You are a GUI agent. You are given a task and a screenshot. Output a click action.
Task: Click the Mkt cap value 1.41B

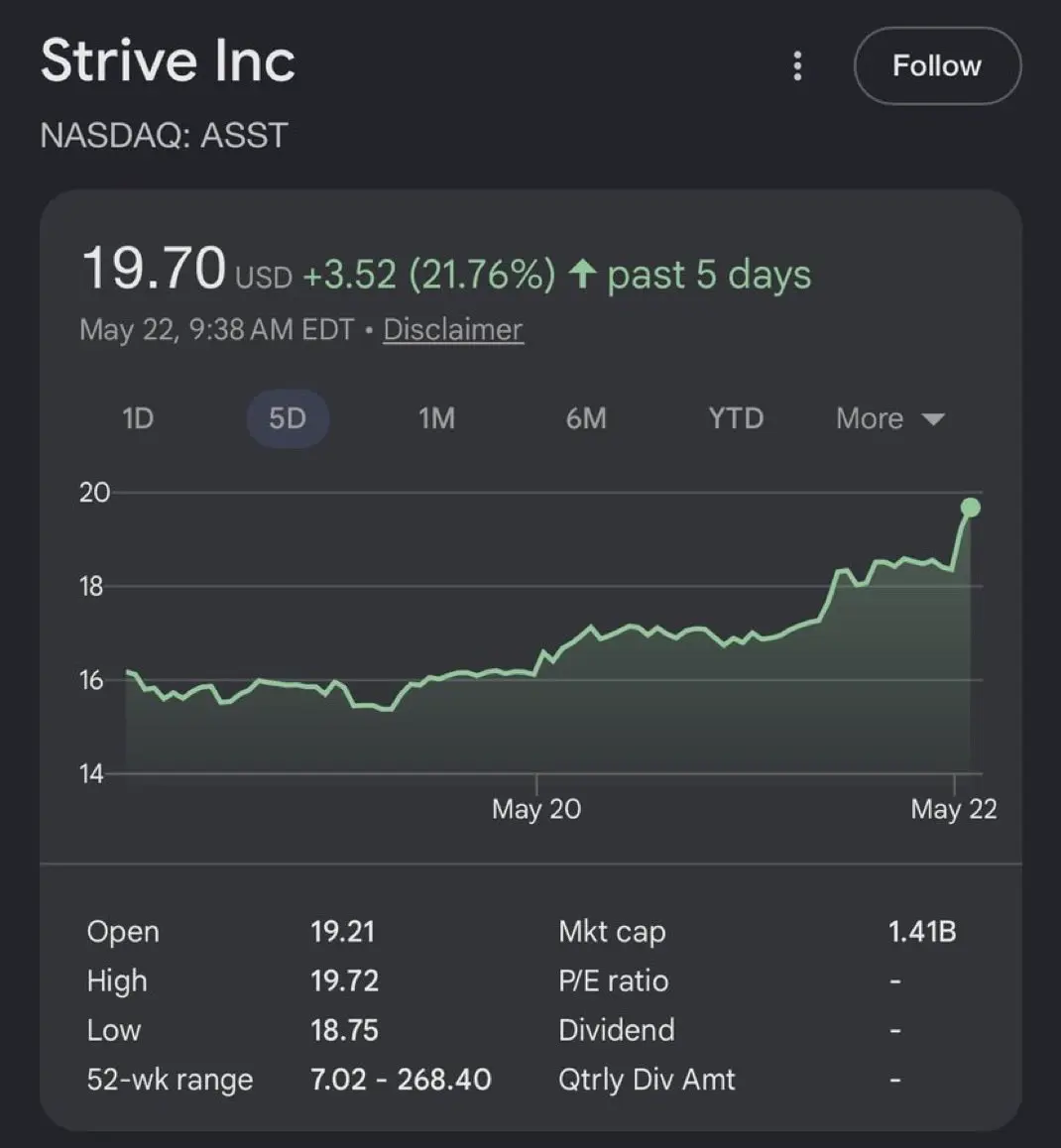(x=922, y=932)
